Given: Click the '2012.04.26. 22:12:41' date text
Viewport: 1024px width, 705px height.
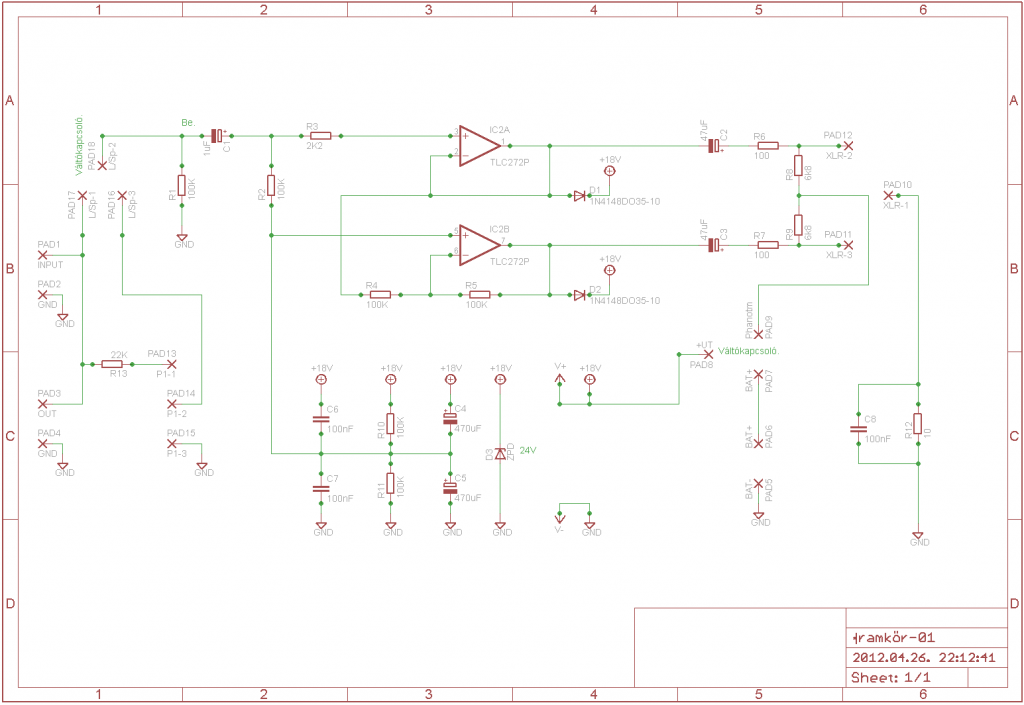Looking at the screenshot, I should 924,657.
